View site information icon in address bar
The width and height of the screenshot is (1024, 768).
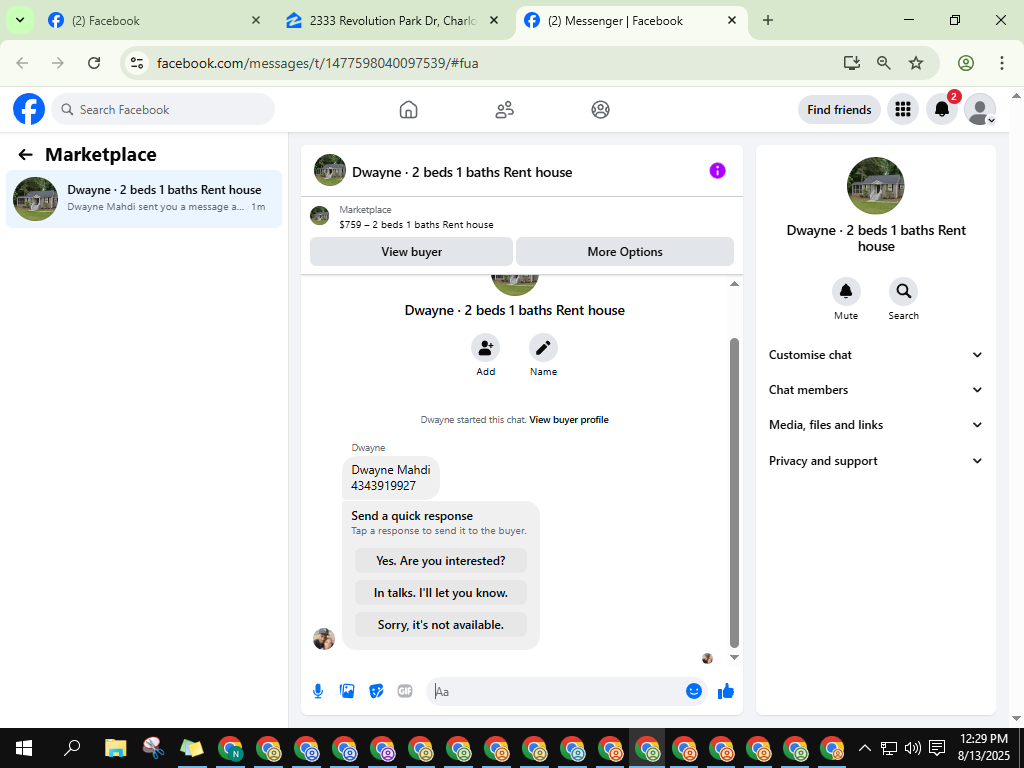(x=136, y=63)
